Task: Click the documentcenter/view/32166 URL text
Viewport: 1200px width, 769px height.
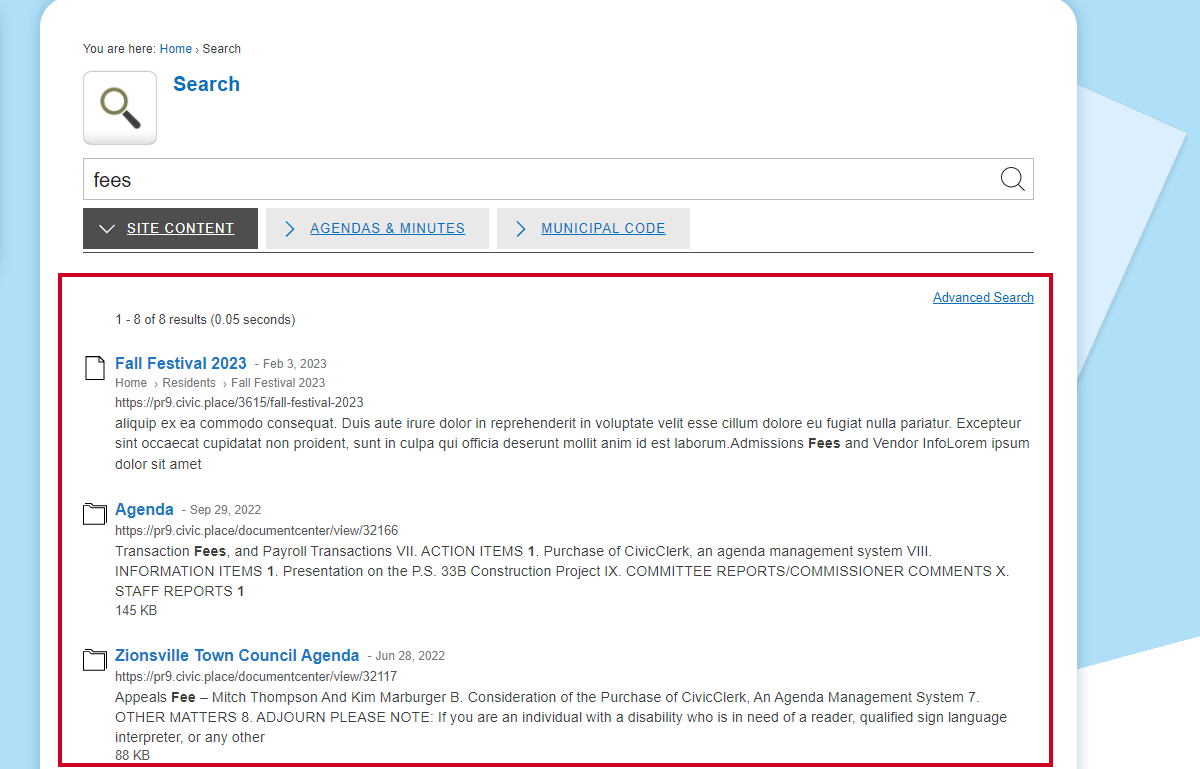Action: 256,531
